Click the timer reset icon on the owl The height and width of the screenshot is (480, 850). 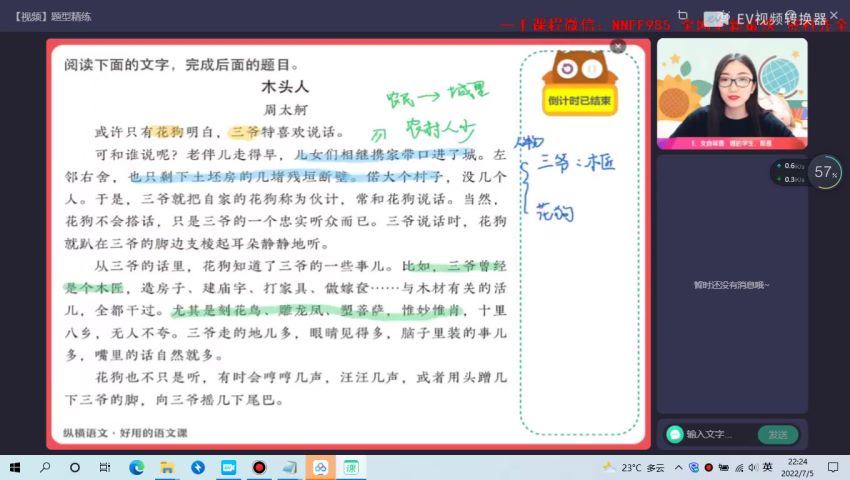coord(567,68)
